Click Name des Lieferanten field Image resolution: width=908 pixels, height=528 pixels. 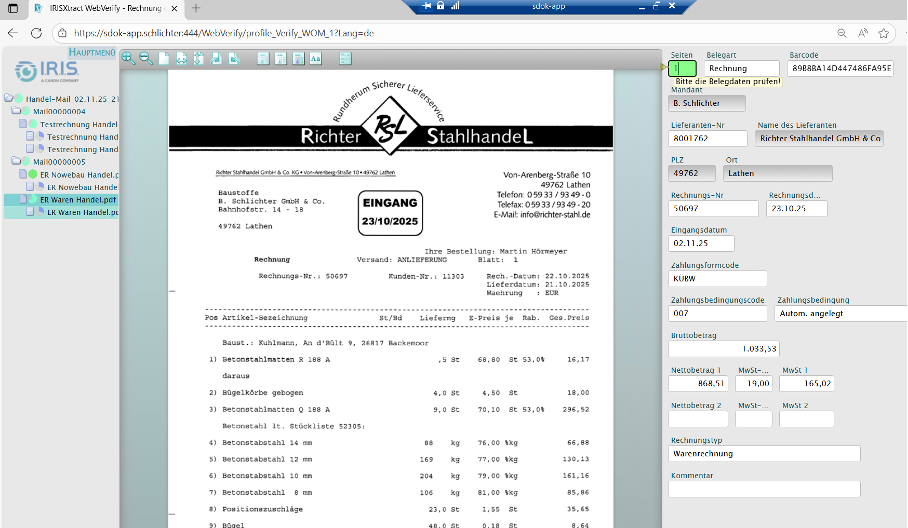pos(819,138)
